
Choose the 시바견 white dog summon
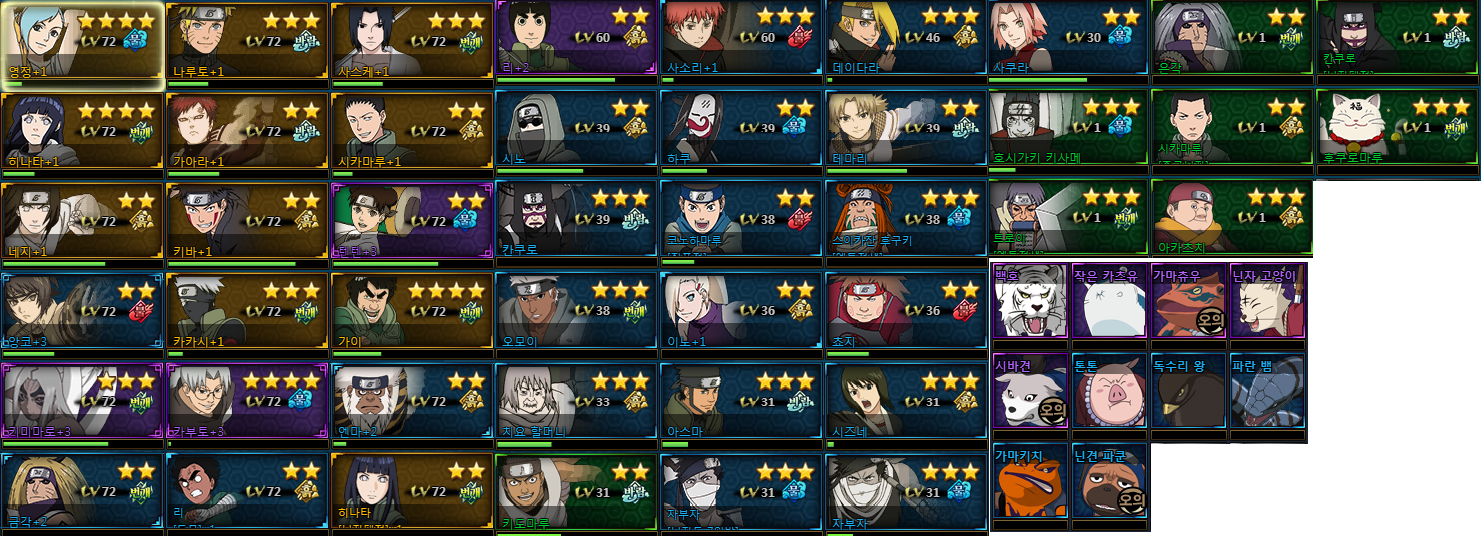pyautogui.click(x=1030, y=390)
